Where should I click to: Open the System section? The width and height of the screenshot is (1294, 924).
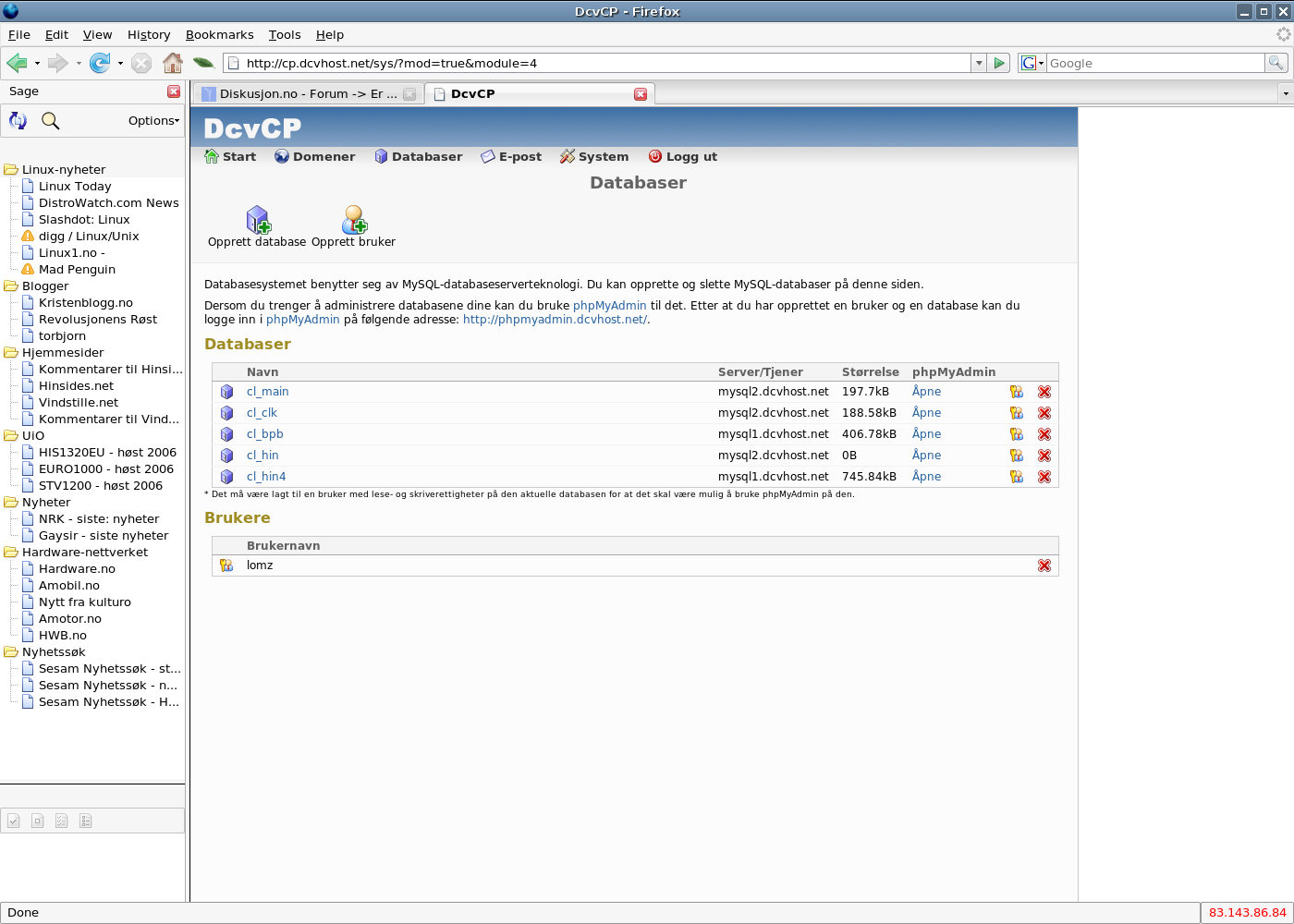594,157
